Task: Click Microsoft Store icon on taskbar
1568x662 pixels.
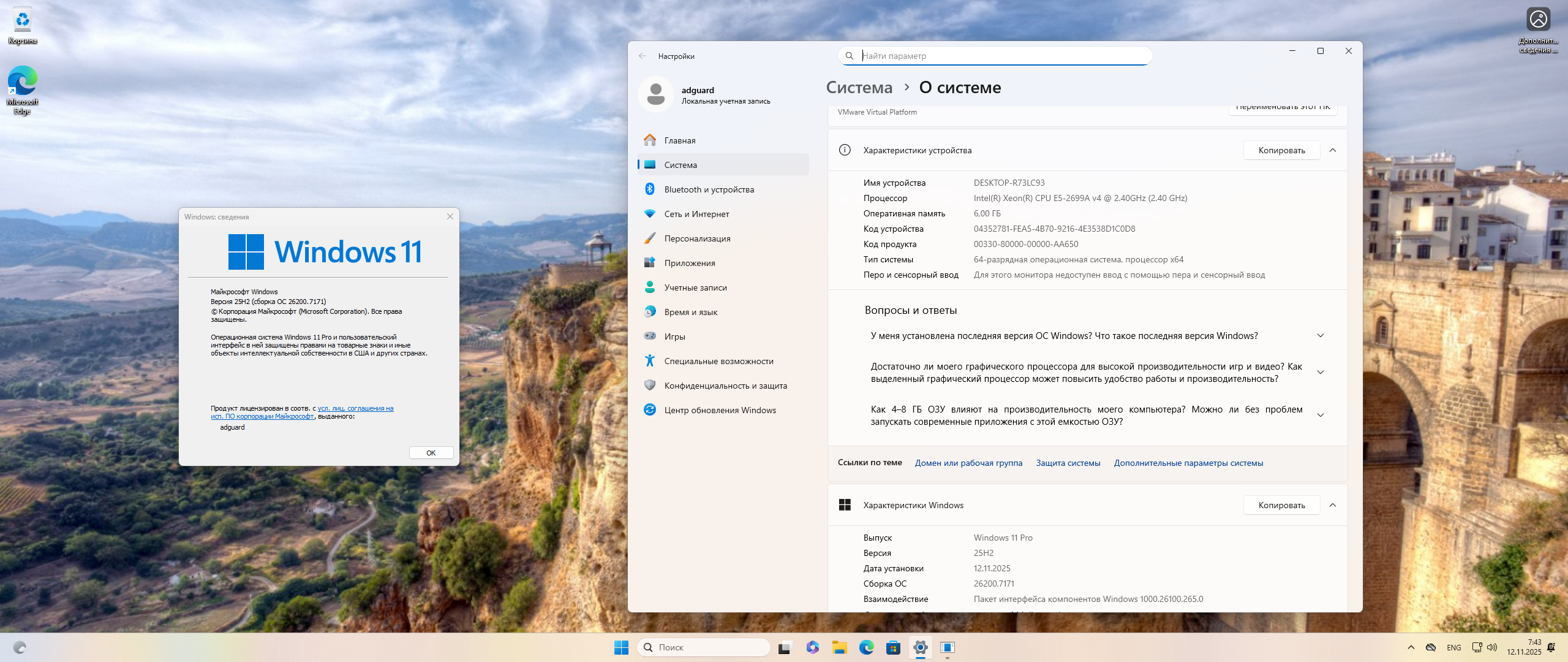Action: click(x=893, y=647)
